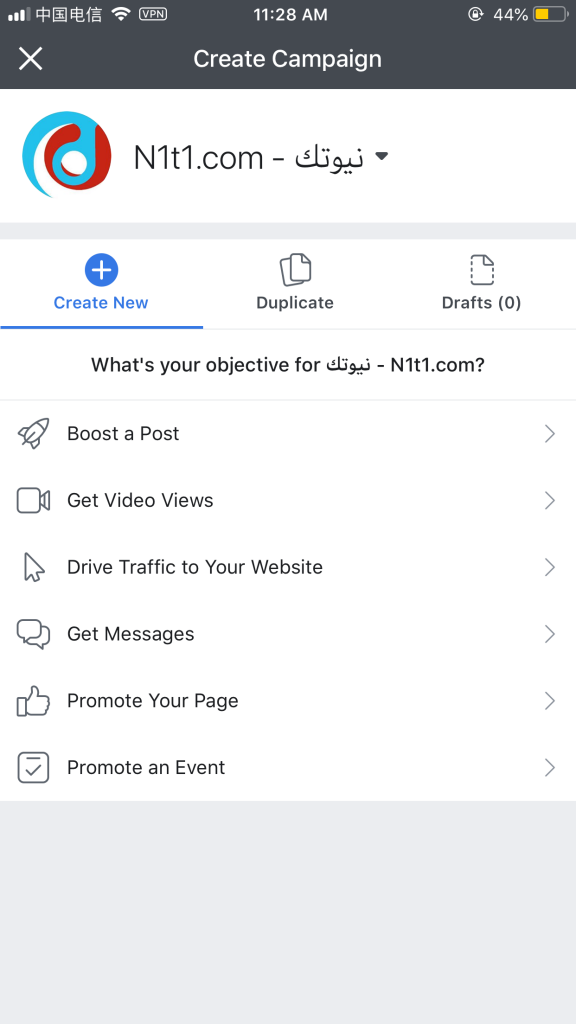Tap the chat bubbles messages icon
Screen dimensions: 576x1024
pos(33,633)
